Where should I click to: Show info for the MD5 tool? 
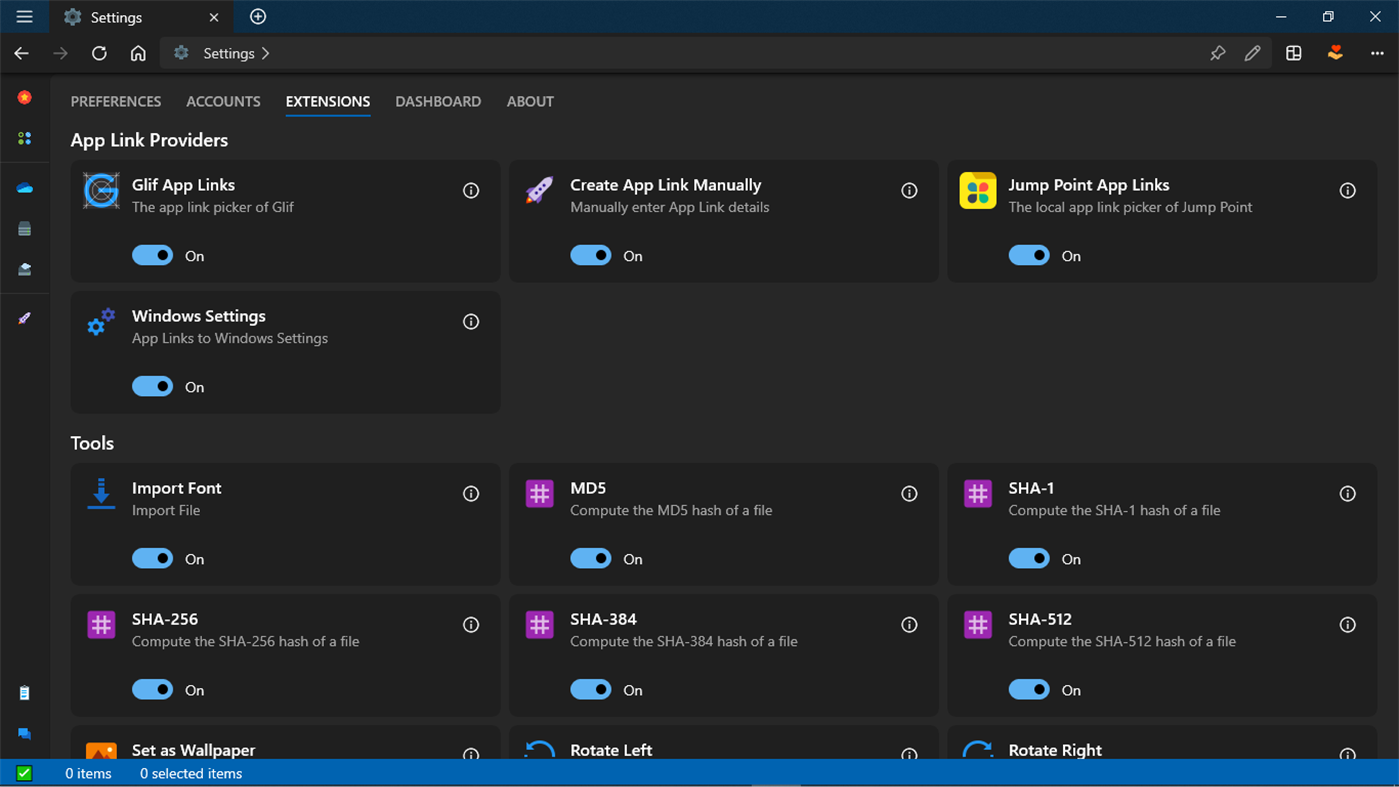[x=909, y=494]
